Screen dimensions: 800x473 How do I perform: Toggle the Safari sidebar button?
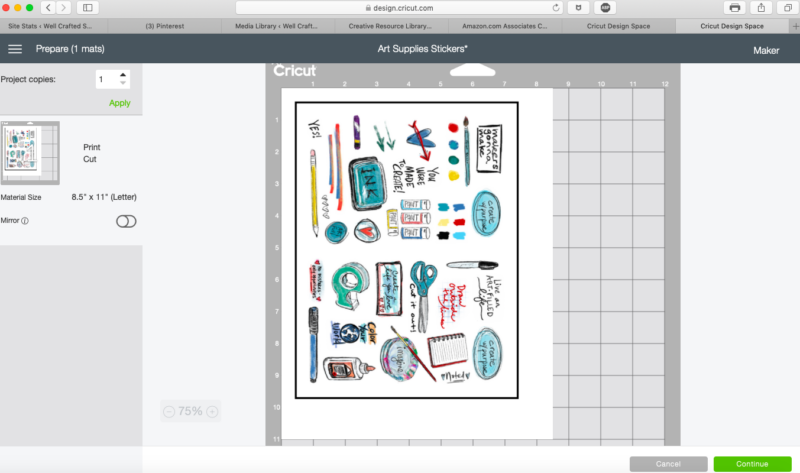tap(88, 8)
